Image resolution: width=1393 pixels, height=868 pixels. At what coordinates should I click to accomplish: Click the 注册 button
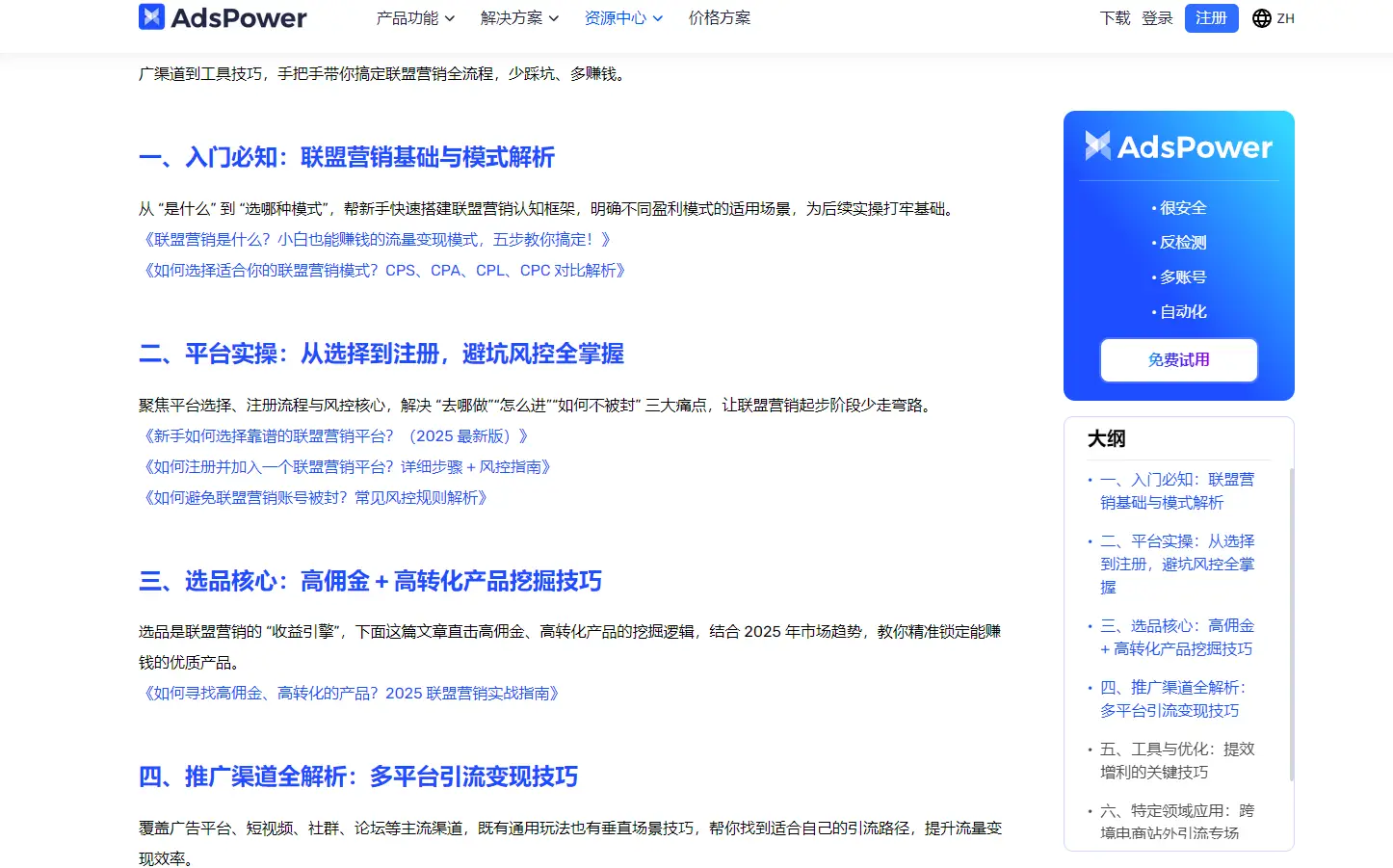coord(1211,17)
